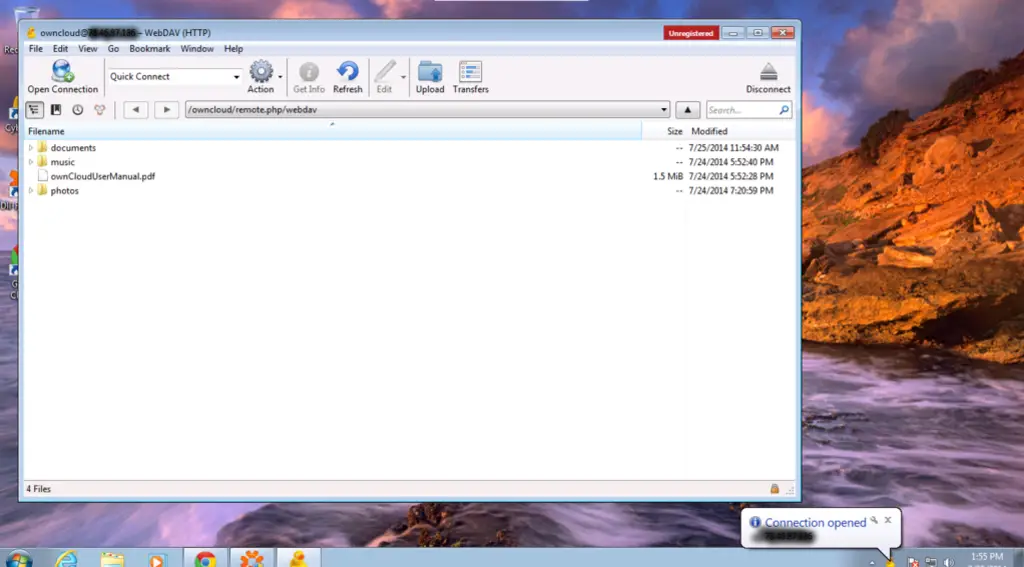Close the Connection opened notification

(888, 520)
